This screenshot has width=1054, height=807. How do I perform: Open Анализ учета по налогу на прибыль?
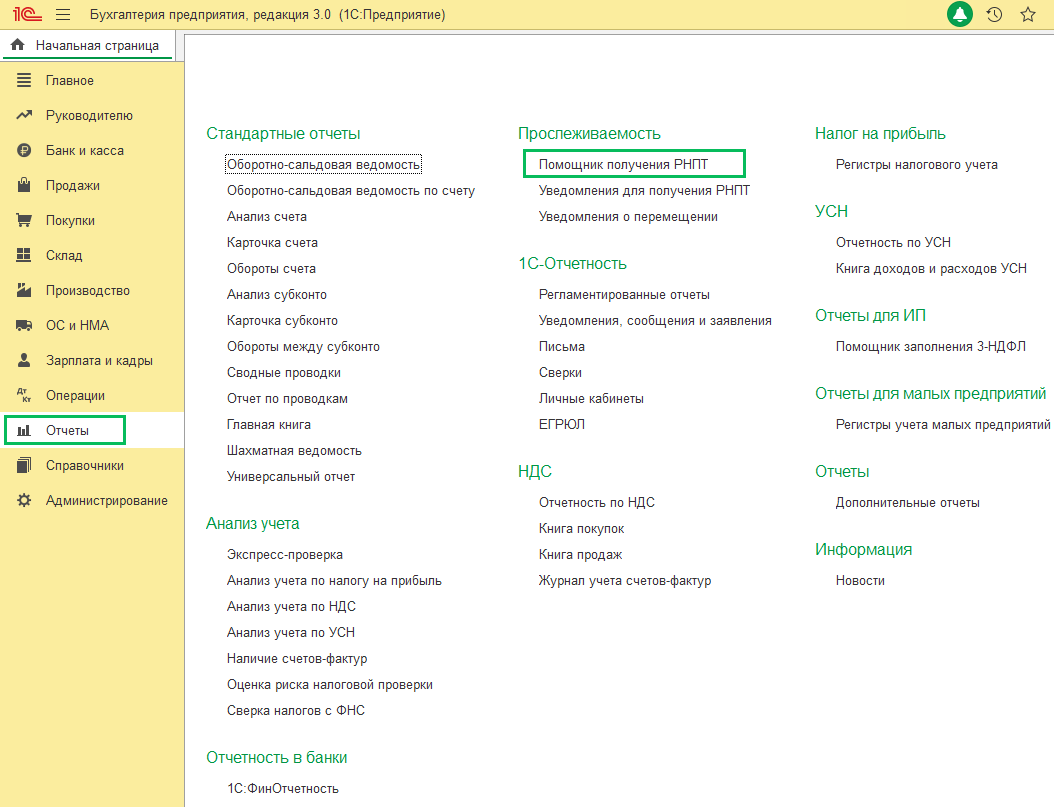[334, 581]
